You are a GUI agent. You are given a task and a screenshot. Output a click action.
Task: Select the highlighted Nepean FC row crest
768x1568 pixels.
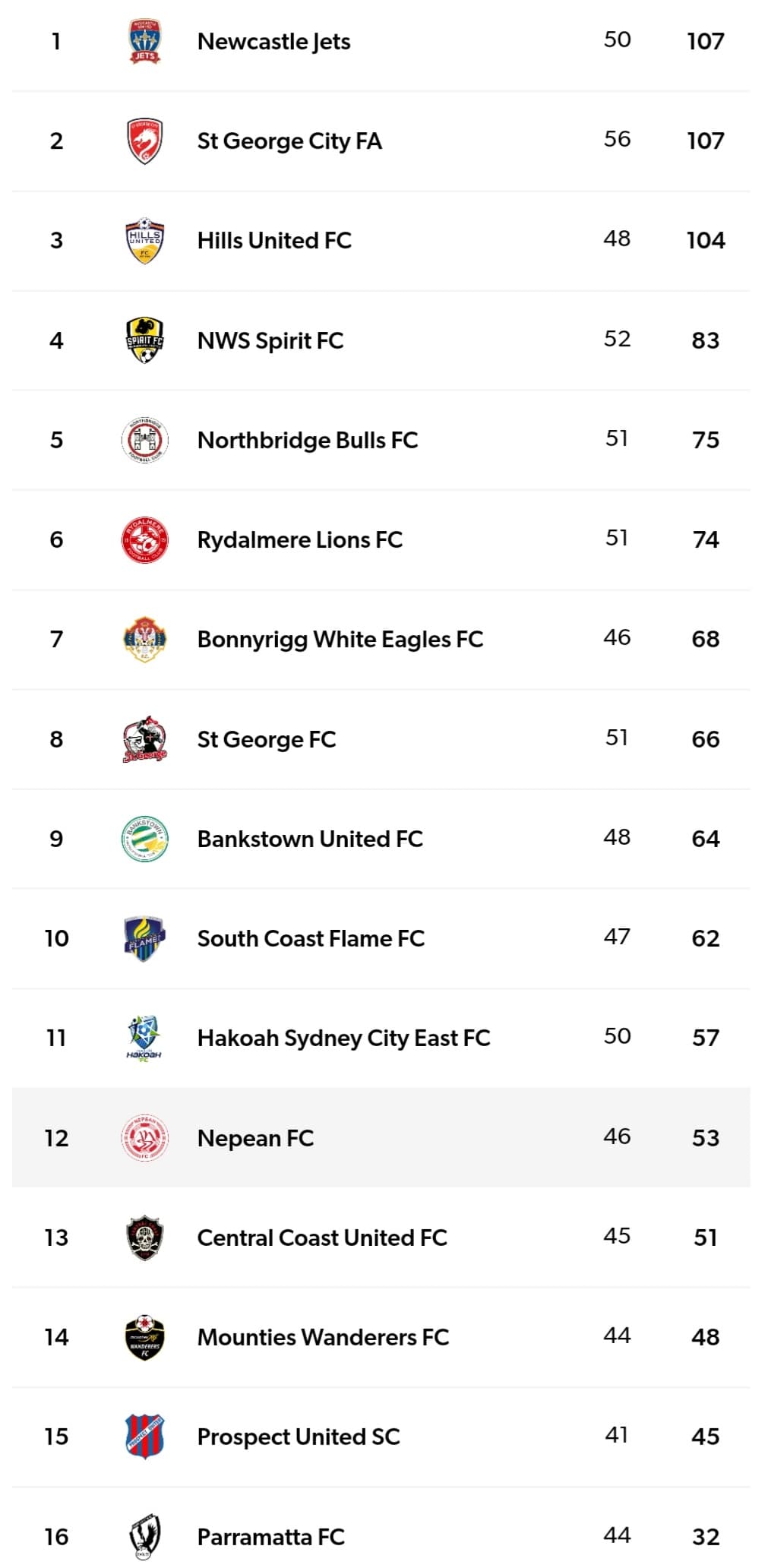click(144, 1138)
